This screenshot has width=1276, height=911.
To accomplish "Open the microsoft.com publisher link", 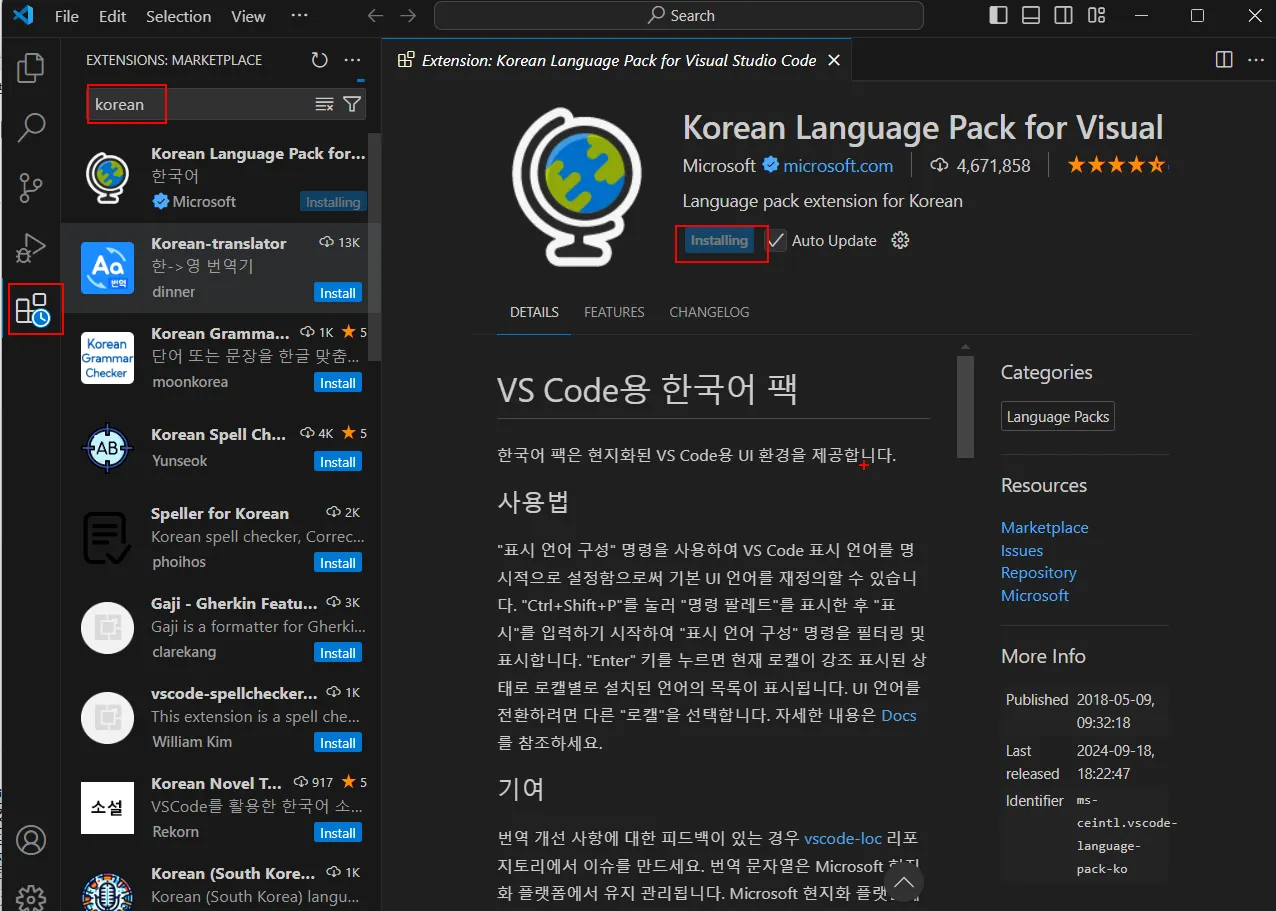I will tap(838, 166).
